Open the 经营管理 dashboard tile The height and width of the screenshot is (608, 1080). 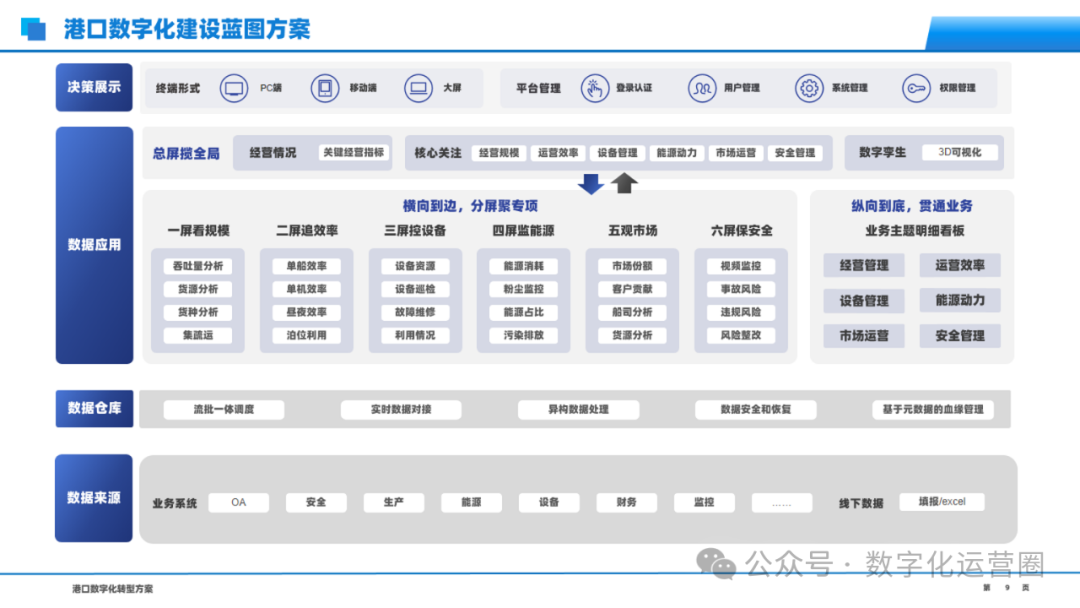point(864,265)
